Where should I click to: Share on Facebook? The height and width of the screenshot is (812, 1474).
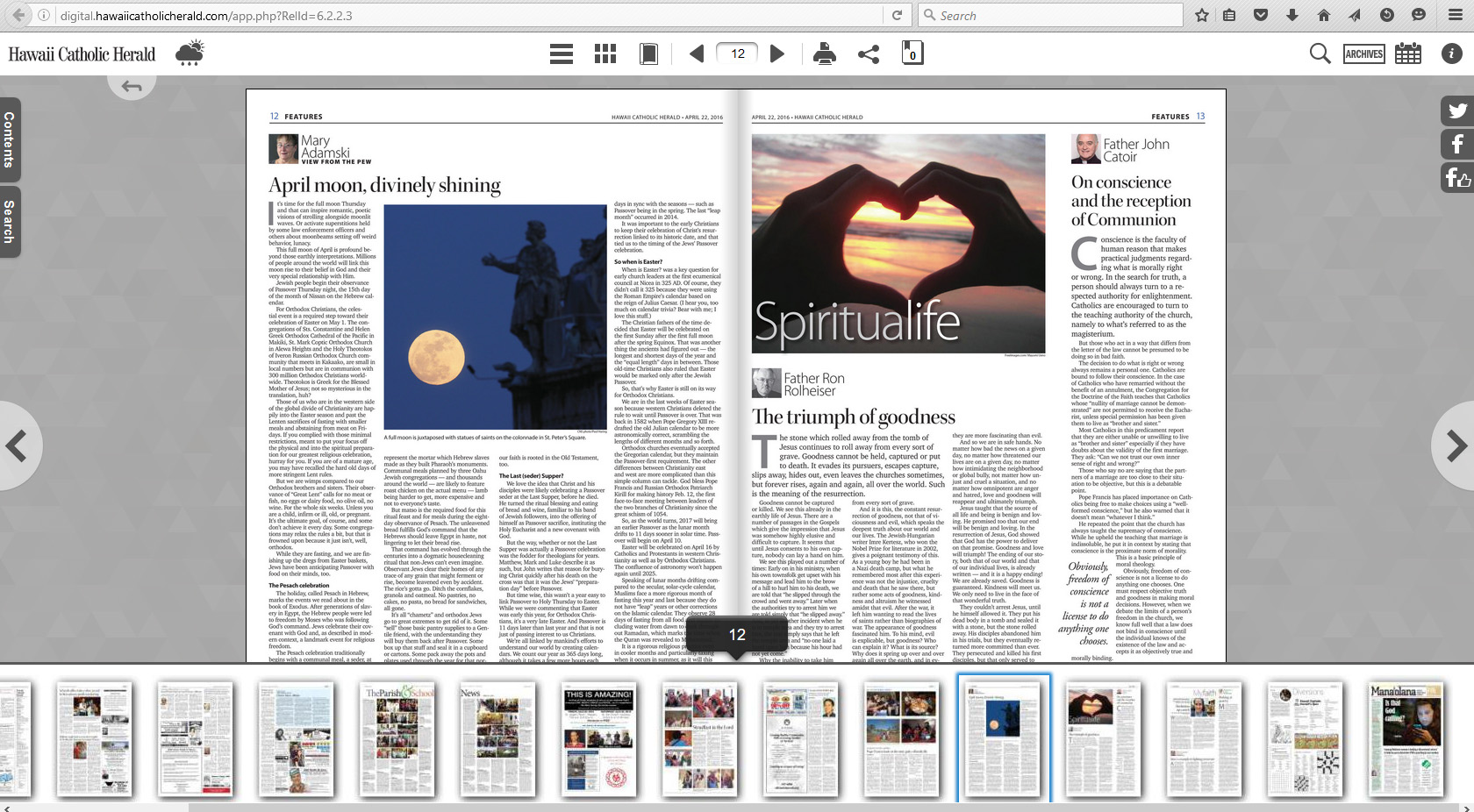tap(1457, 144)
